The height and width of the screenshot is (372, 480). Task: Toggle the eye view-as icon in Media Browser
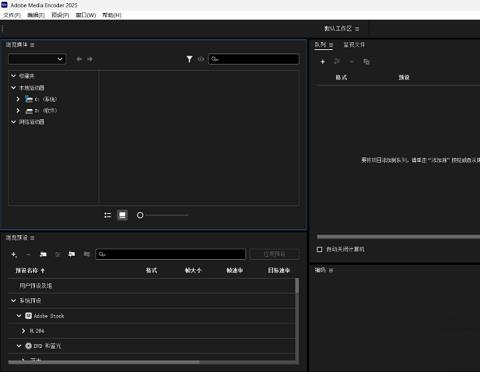coord(201,59)
